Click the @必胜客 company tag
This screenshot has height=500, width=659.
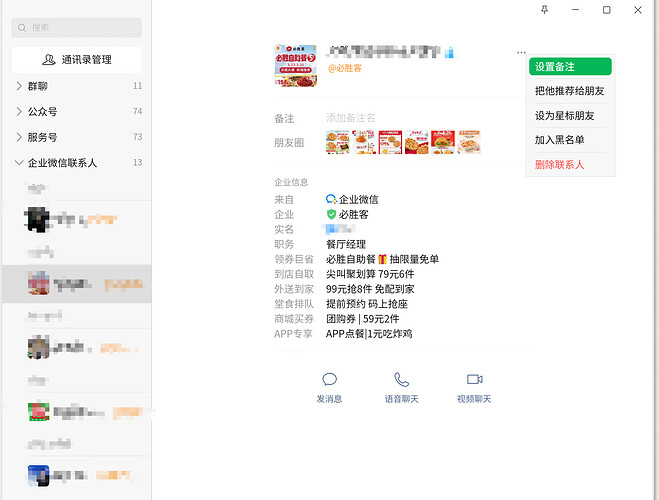click(345, 68)
